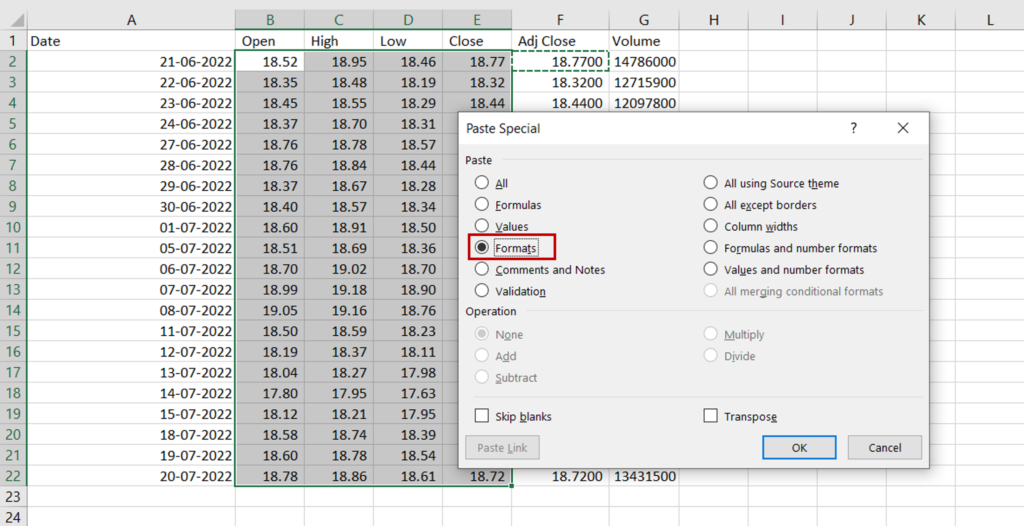The width and height of the screenshot is (1024, 526).
Task: Select column C header
Action: point(339,20)
